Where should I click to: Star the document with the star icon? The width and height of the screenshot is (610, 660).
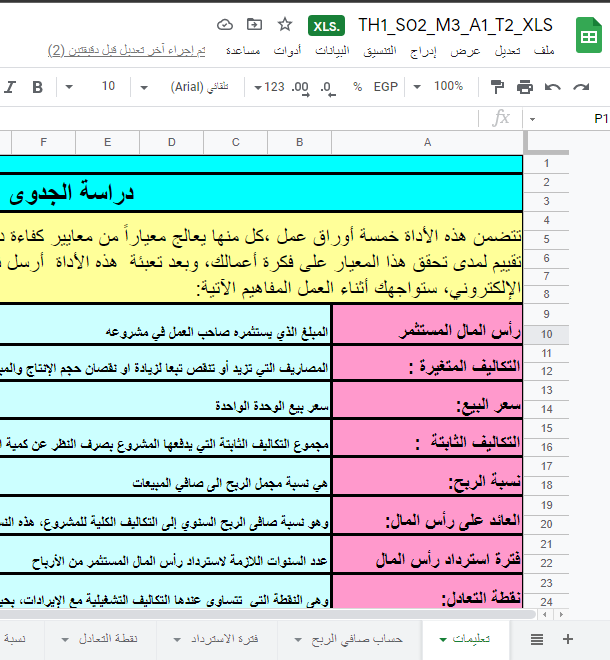(285, 25)
